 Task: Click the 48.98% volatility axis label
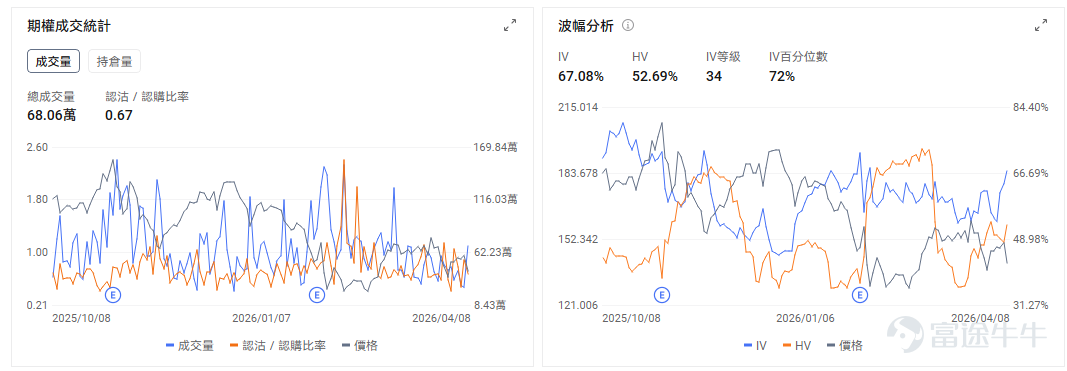click(1030, 239)
